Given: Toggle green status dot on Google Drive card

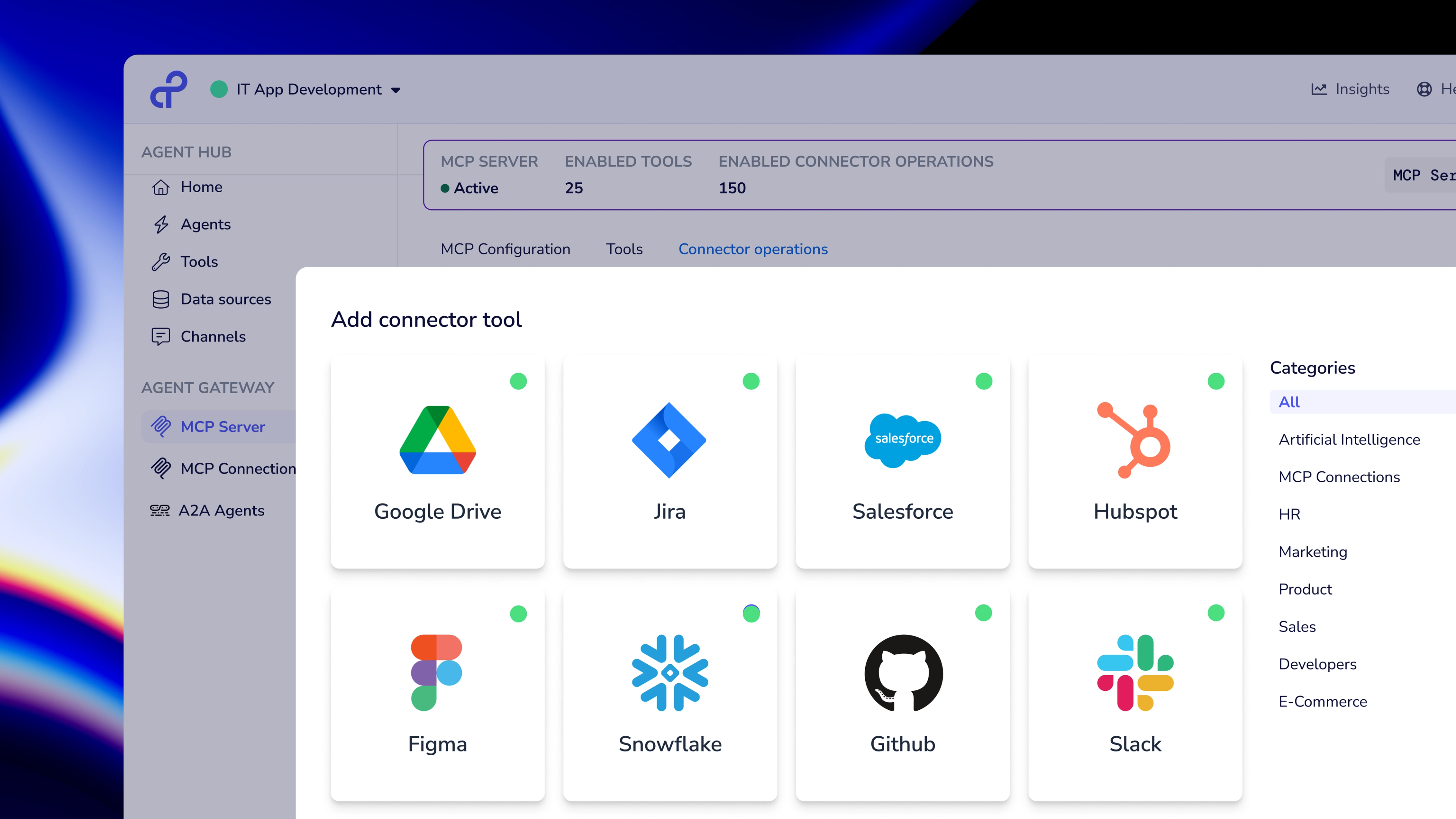Looking at the screenshot, I should coord(518,381).
